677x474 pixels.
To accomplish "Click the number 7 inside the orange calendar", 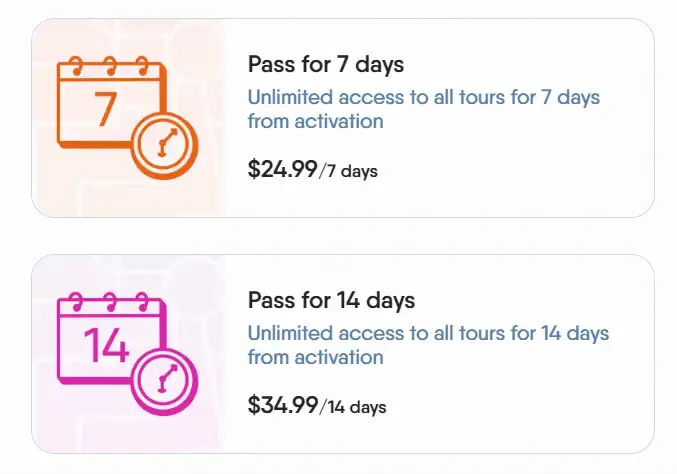I will click(104, 108).
